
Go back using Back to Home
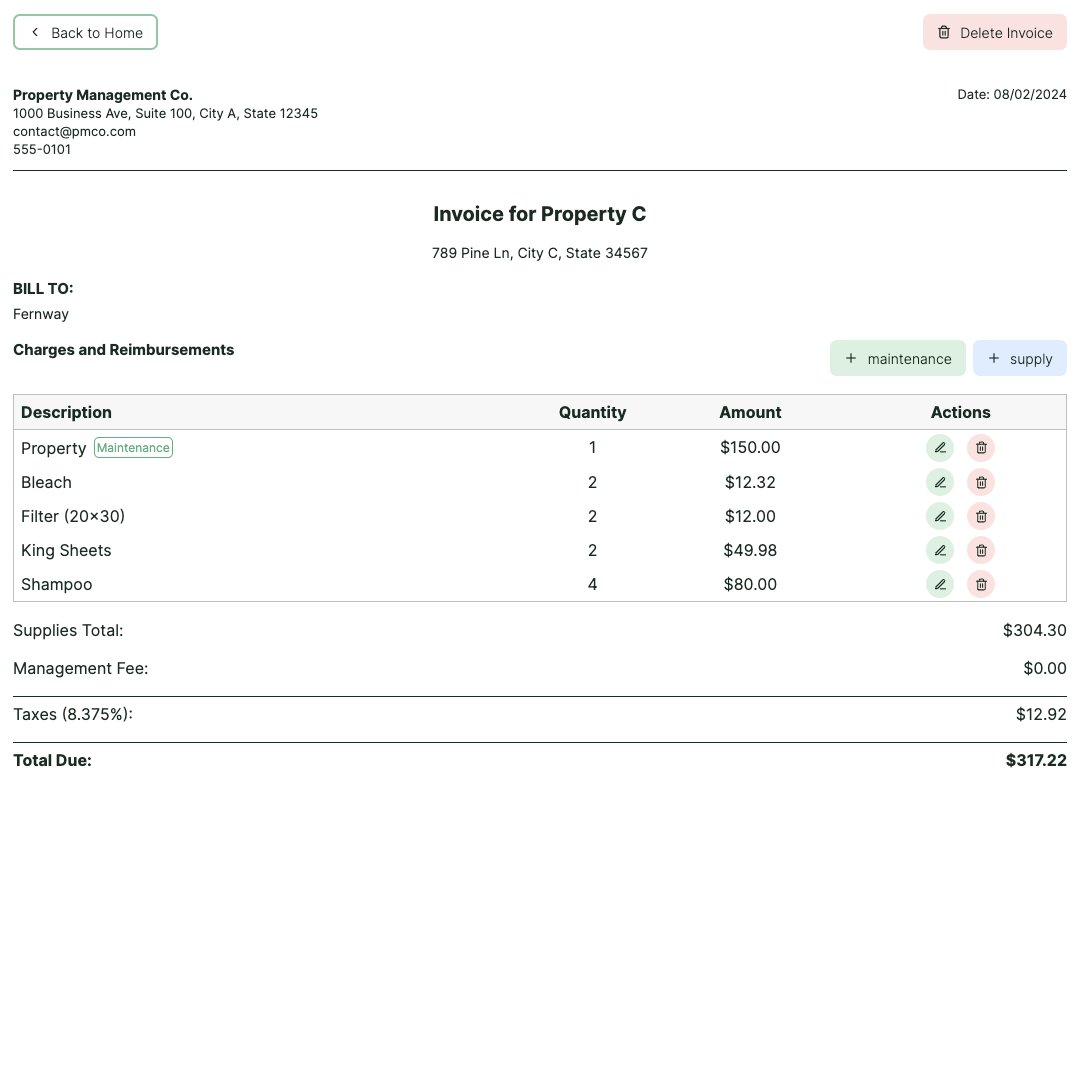click(85, 32)
